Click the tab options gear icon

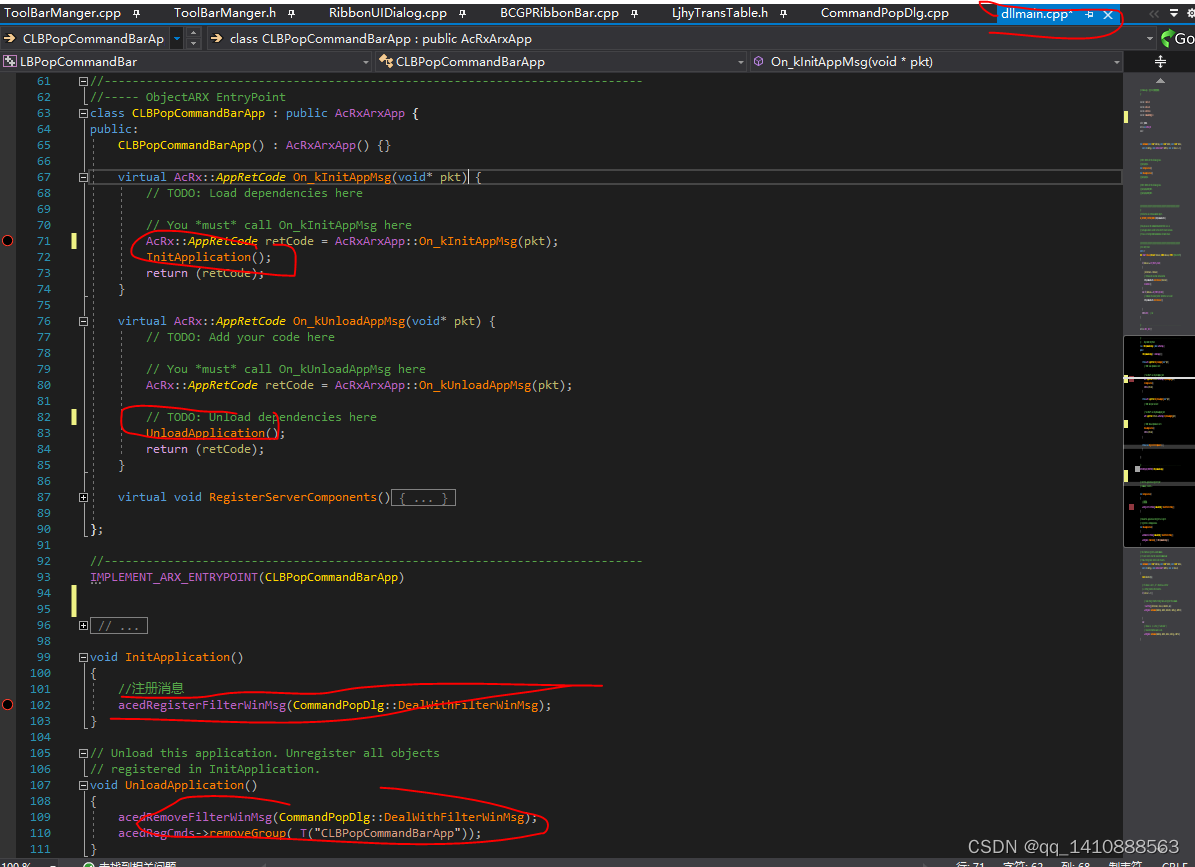point(1192,12)
